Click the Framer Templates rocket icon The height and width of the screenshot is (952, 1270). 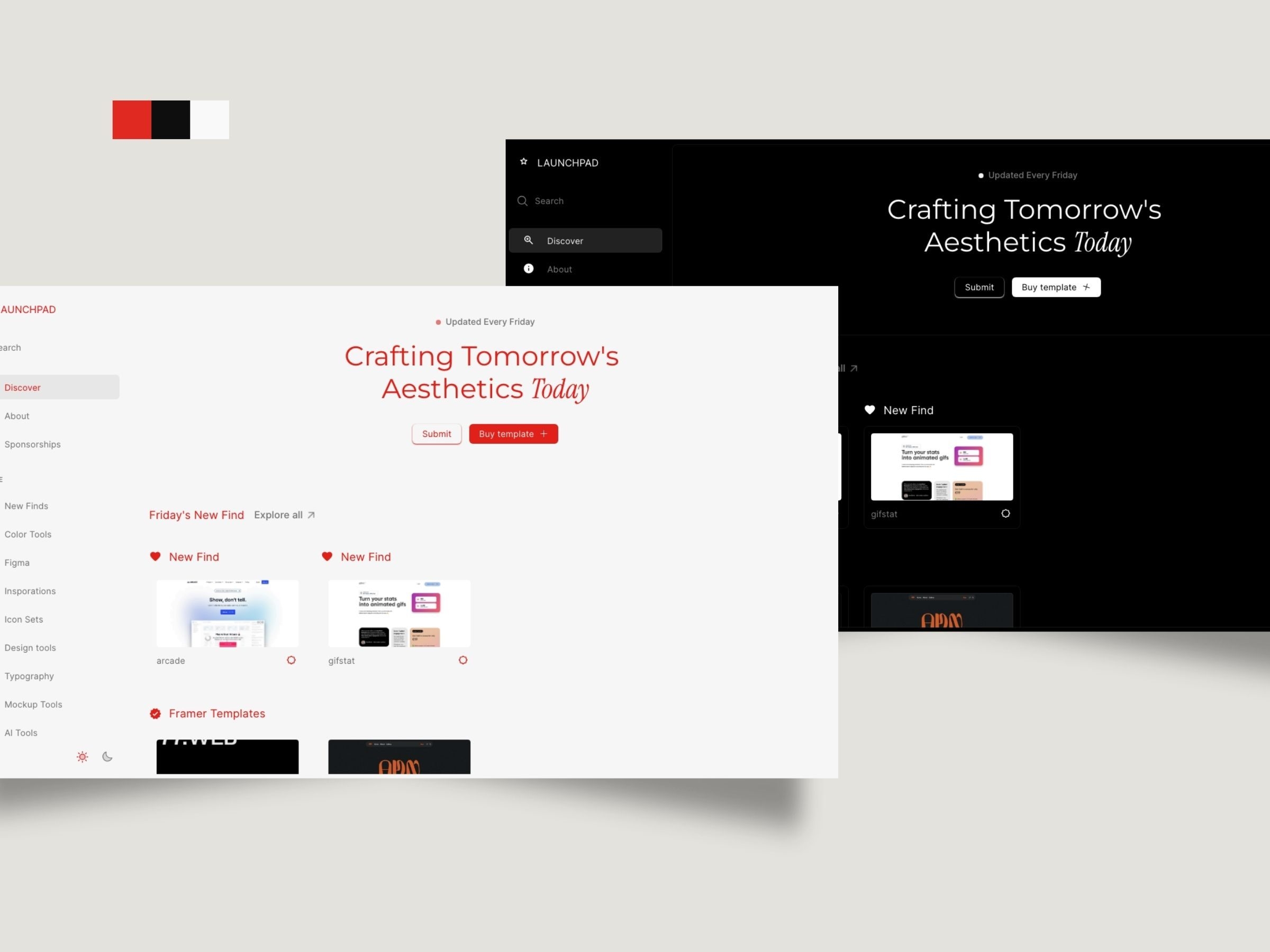[154, 713]
